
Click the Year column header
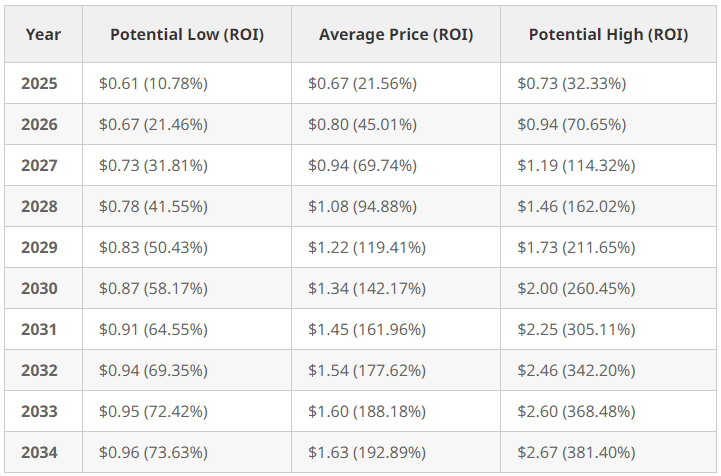[x=43, y=34]
